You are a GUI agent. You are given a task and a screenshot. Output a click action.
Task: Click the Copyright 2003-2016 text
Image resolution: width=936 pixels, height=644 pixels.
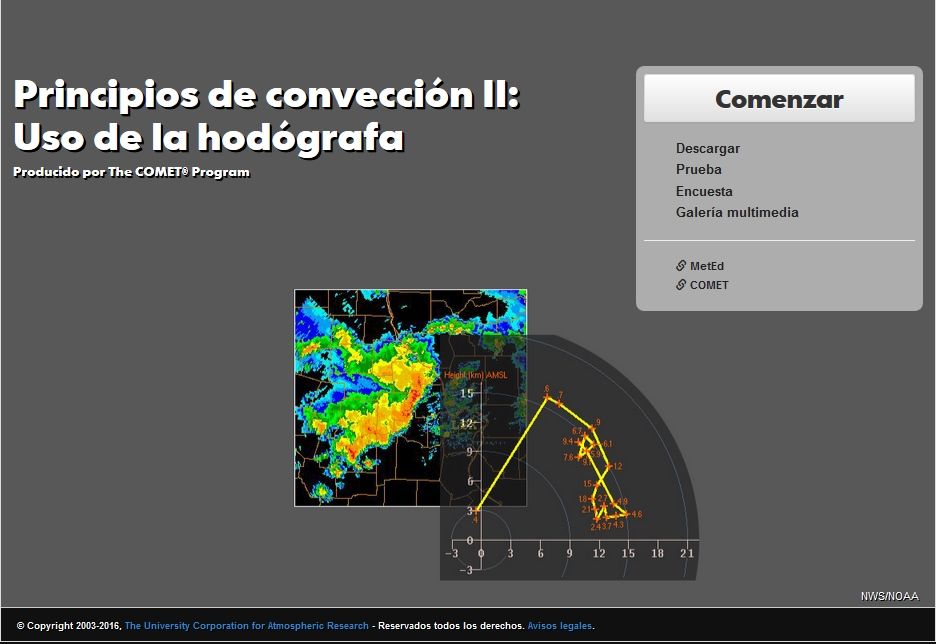coord(69,625)
